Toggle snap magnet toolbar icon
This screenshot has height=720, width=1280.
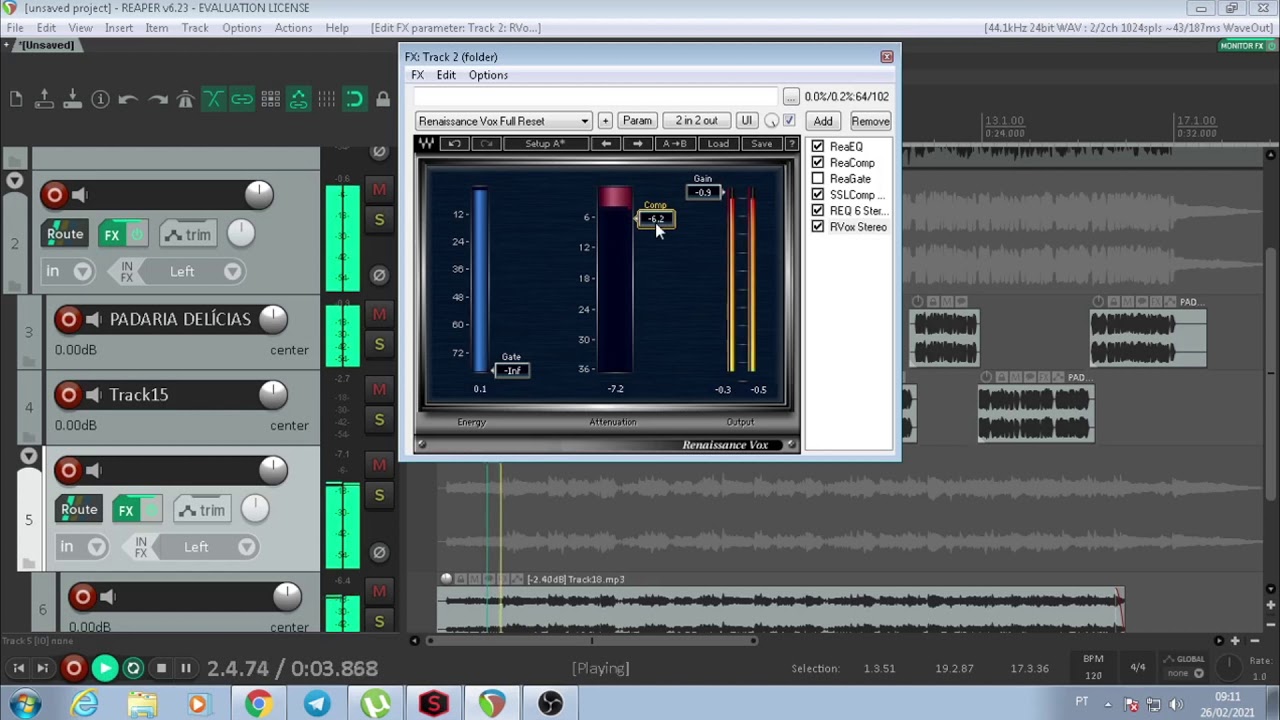[x=355, y=99]
